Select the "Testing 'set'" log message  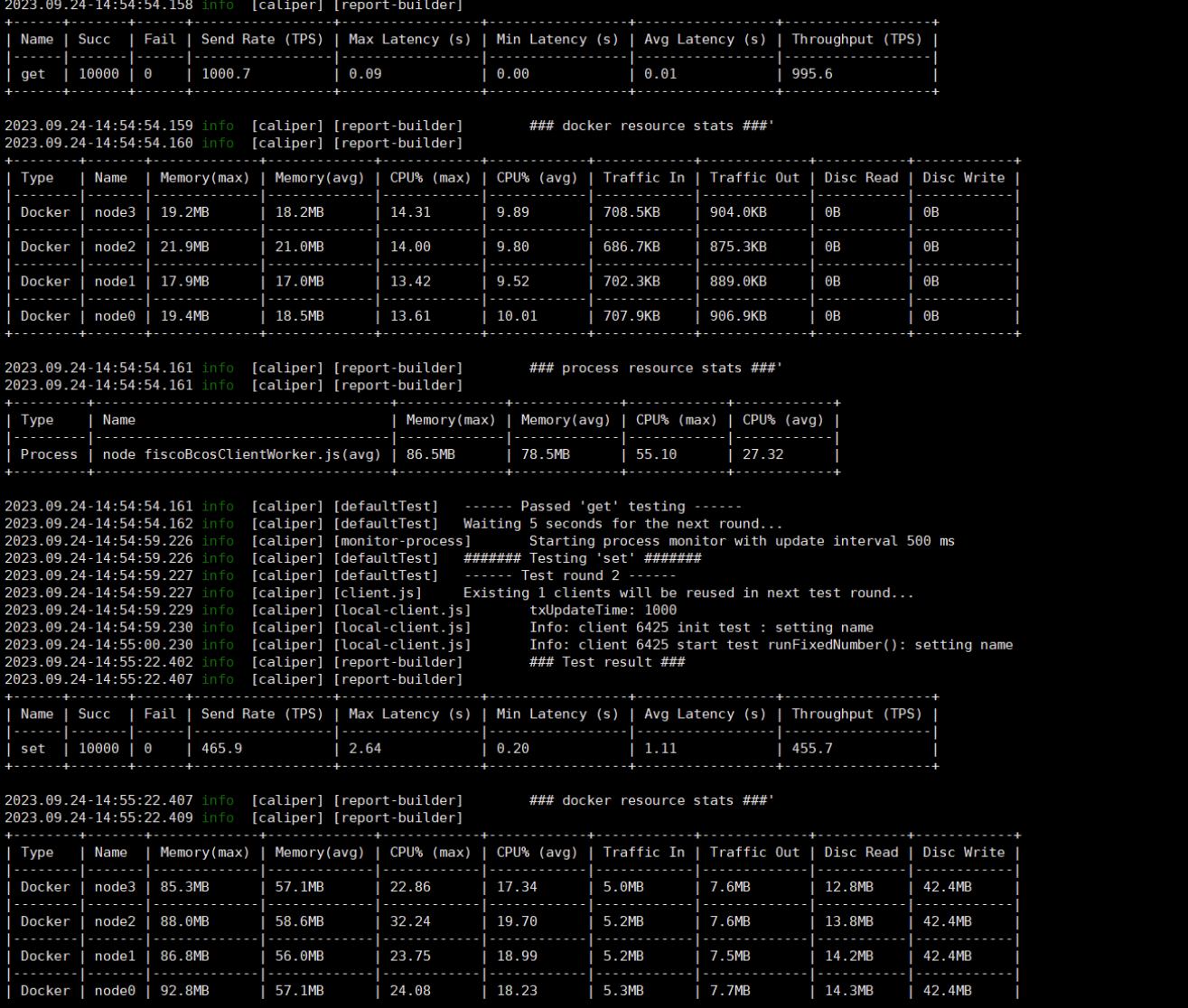pos(583,558)
